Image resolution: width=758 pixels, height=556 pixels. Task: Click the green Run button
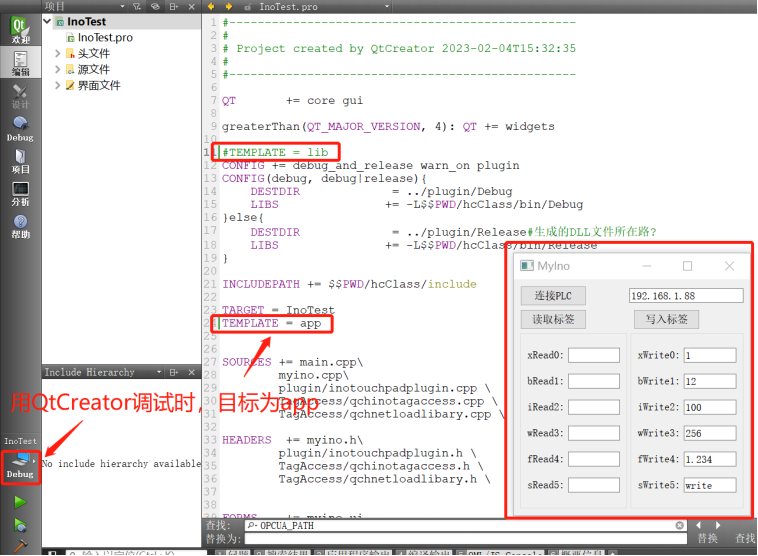pos(20,501)
